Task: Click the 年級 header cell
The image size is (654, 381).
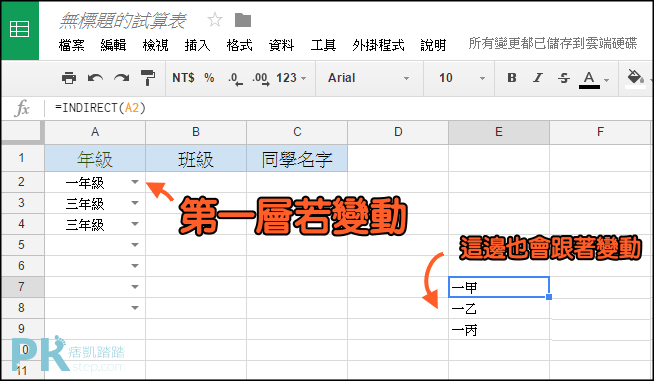Action: (95, 158)
